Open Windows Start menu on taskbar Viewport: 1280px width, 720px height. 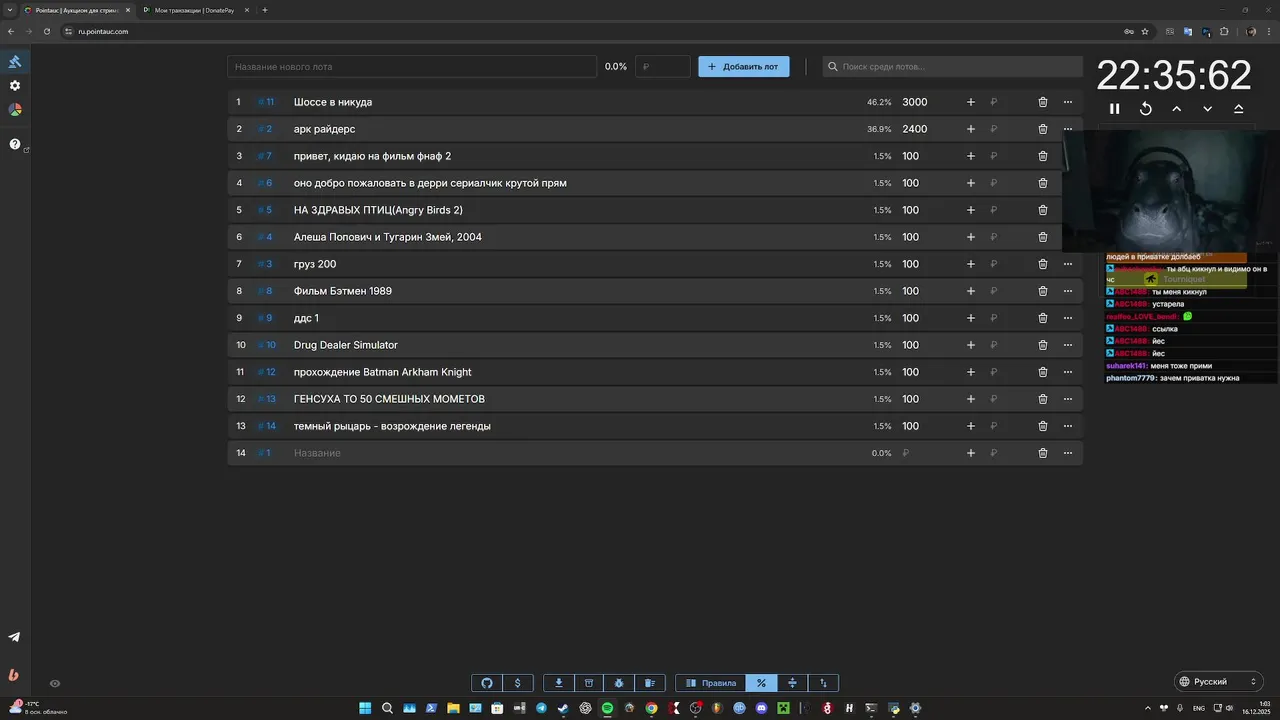coord(365,708)
